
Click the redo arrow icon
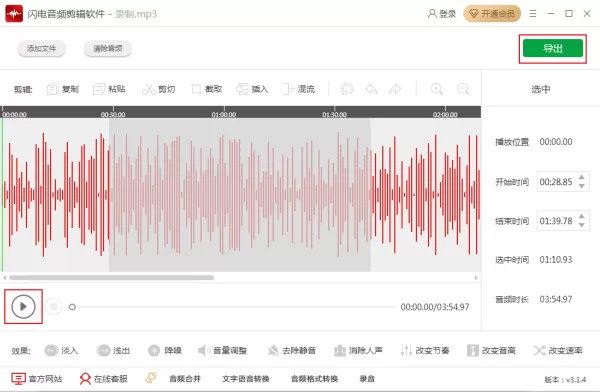click(395, 89)
